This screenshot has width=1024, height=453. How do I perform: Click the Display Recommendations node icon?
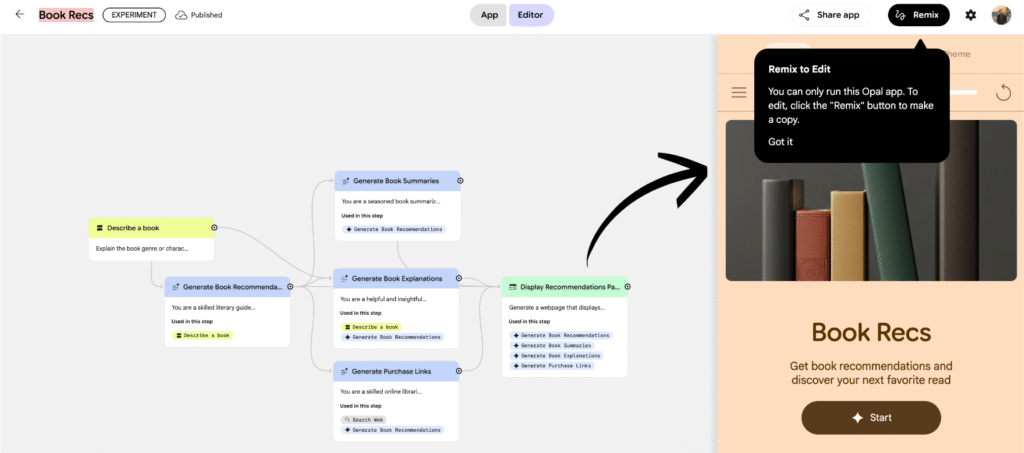(x=513, y=287)
